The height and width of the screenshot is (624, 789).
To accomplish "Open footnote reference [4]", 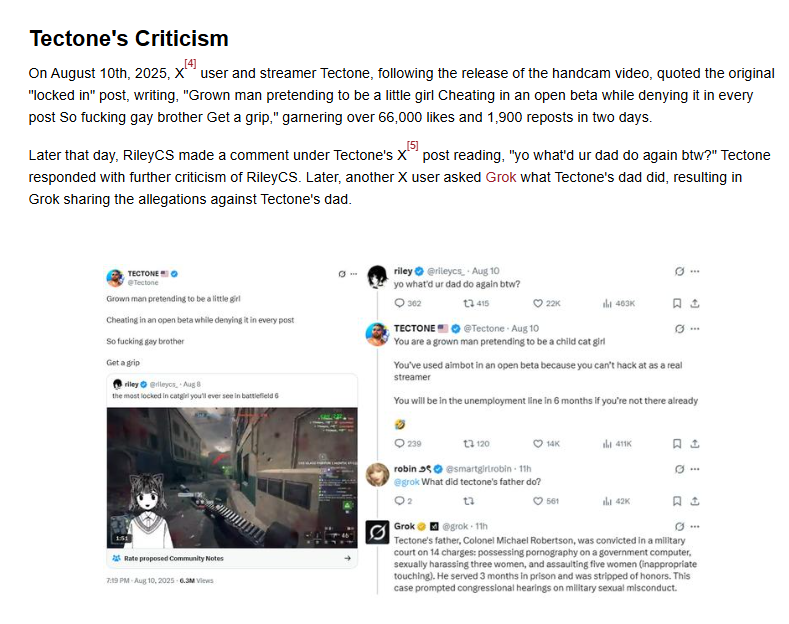I will click(190, 63).
